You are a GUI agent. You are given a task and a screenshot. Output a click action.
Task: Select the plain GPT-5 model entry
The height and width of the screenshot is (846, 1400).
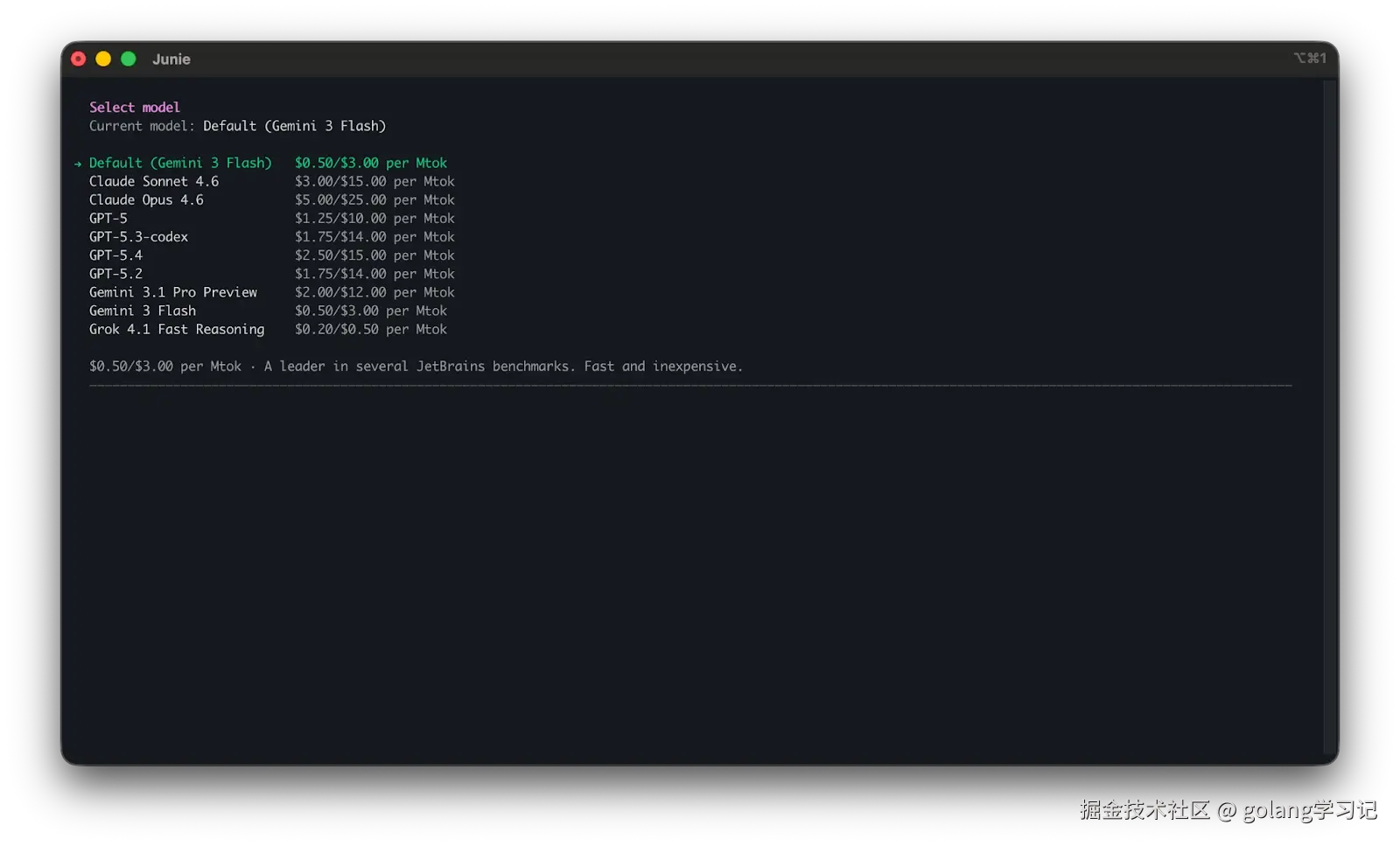click(x=108, y=218)
